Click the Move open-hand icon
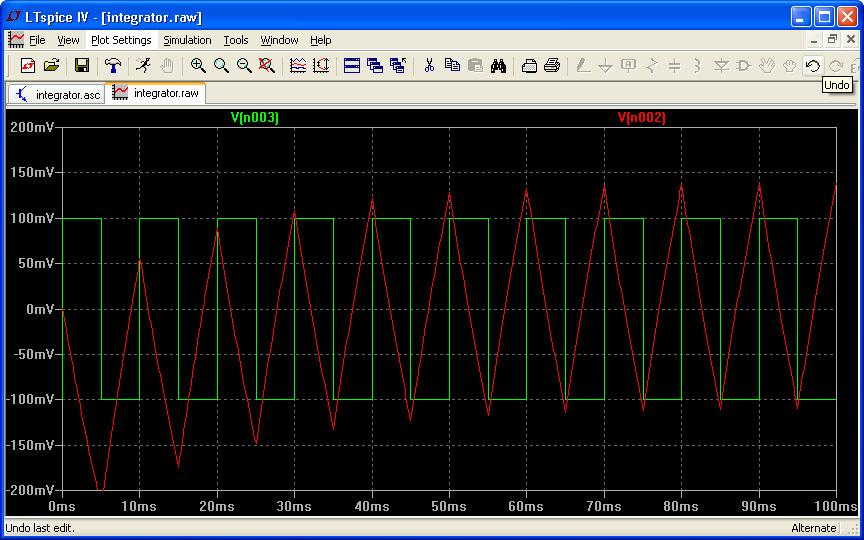The height and width of the screenshot is (540, 864). pyautogui.click(x=767, y=66)
